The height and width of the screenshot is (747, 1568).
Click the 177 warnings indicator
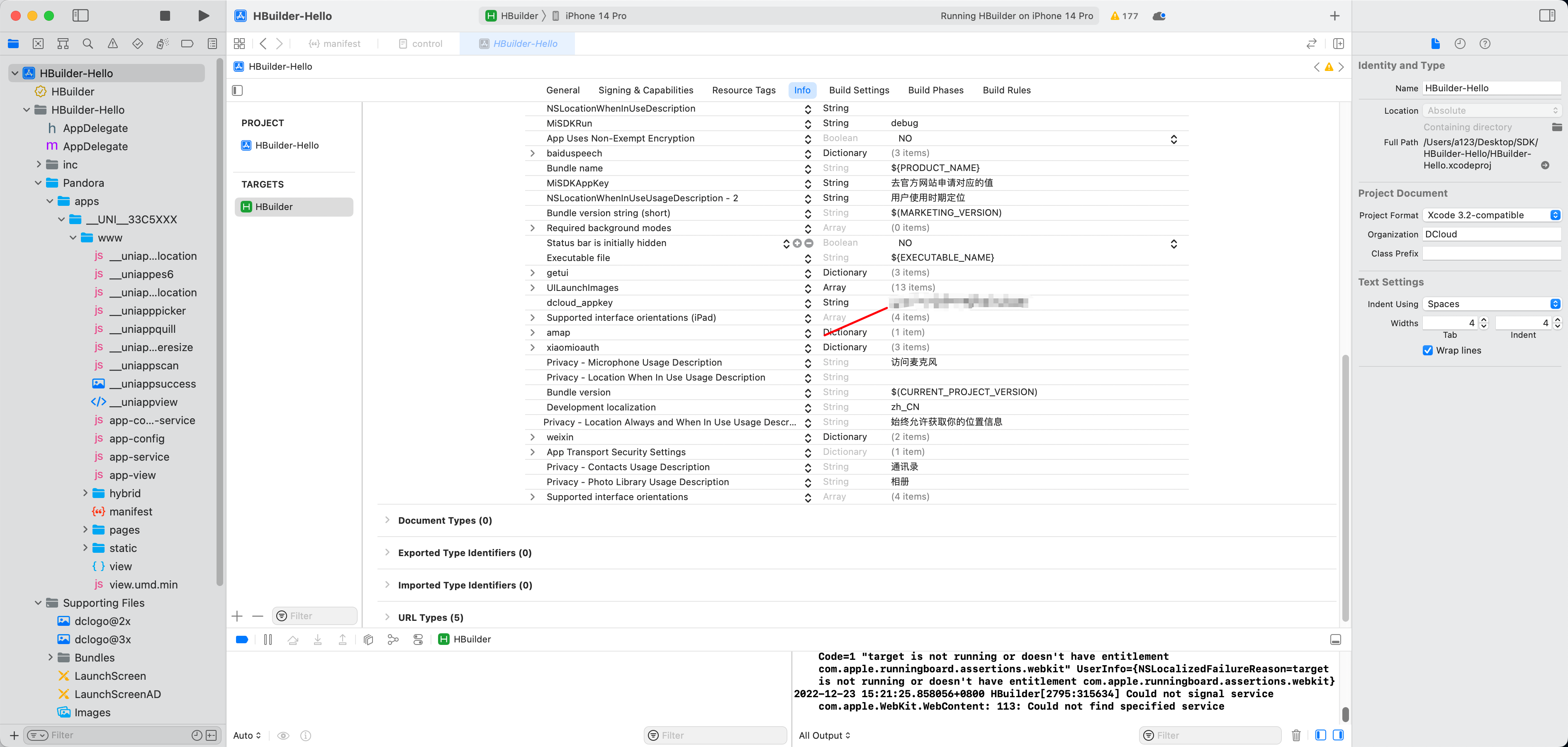coord(1124,16)
